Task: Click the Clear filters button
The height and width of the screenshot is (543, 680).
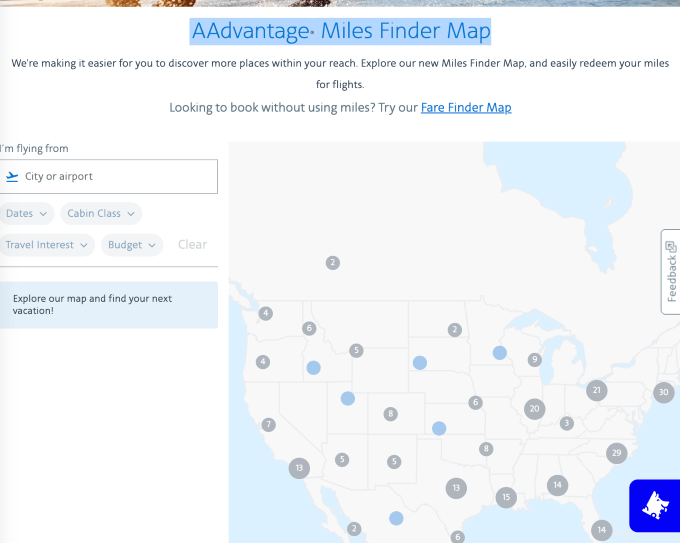Action: (x=192, y=245)
